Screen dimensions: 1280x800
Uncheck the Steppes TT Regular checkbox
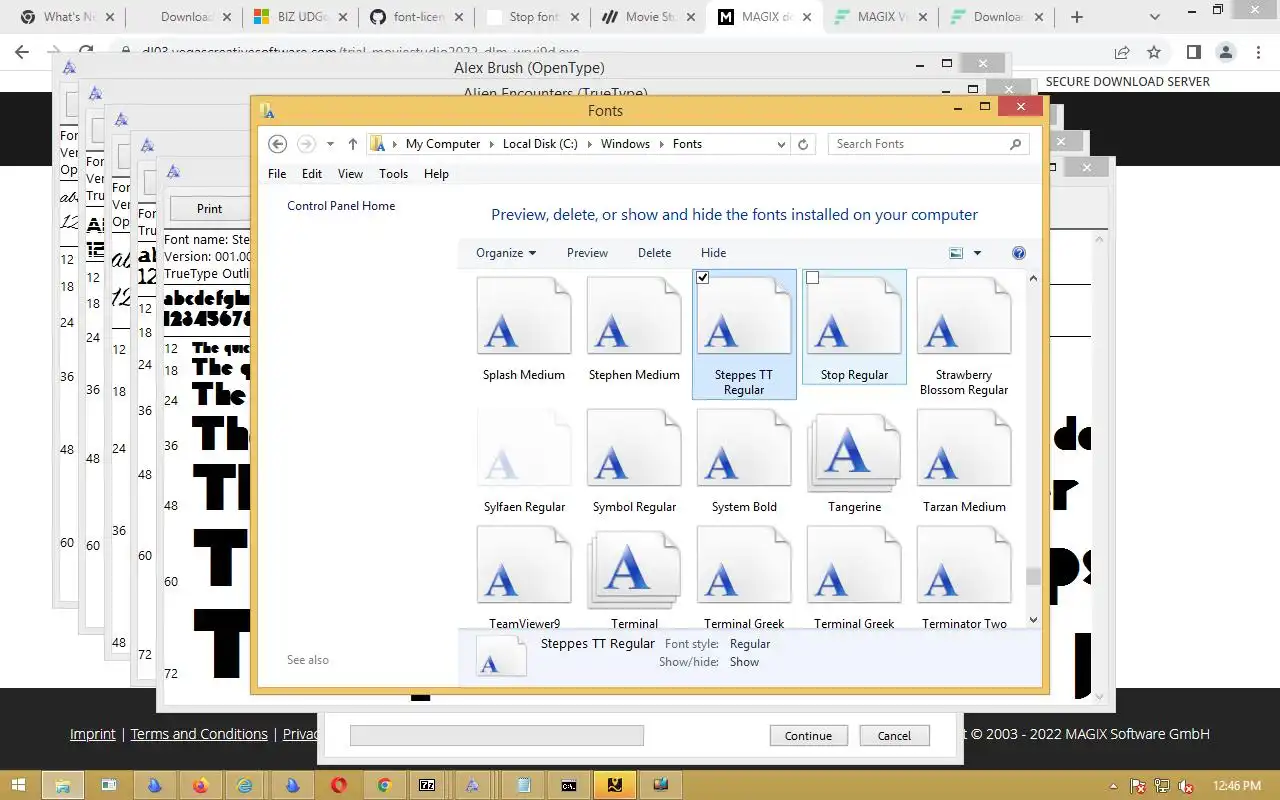pyautogui.click(x=703, y=278)
